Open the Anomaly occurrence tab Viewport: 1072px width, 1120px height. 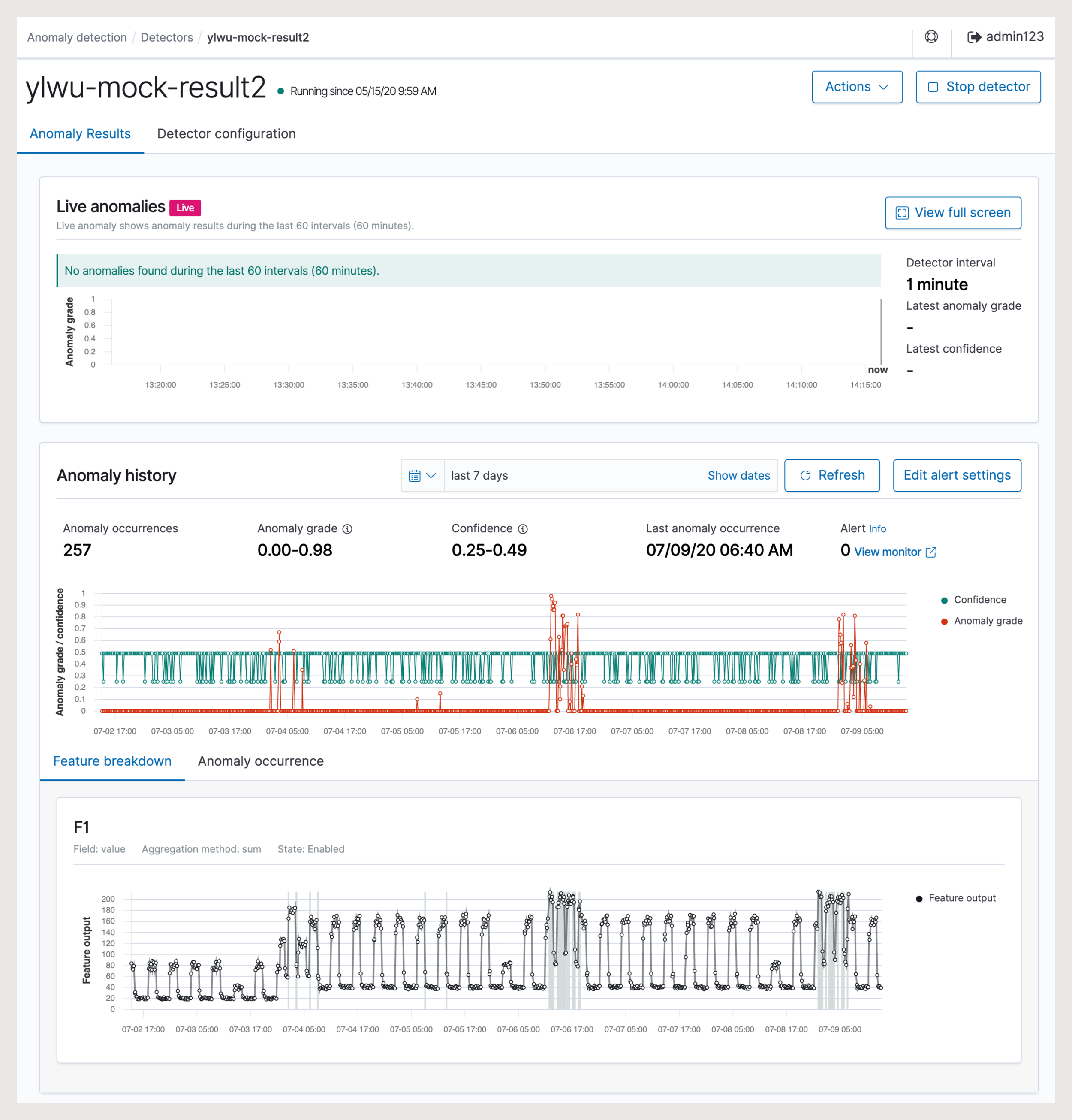coord(260,761)
